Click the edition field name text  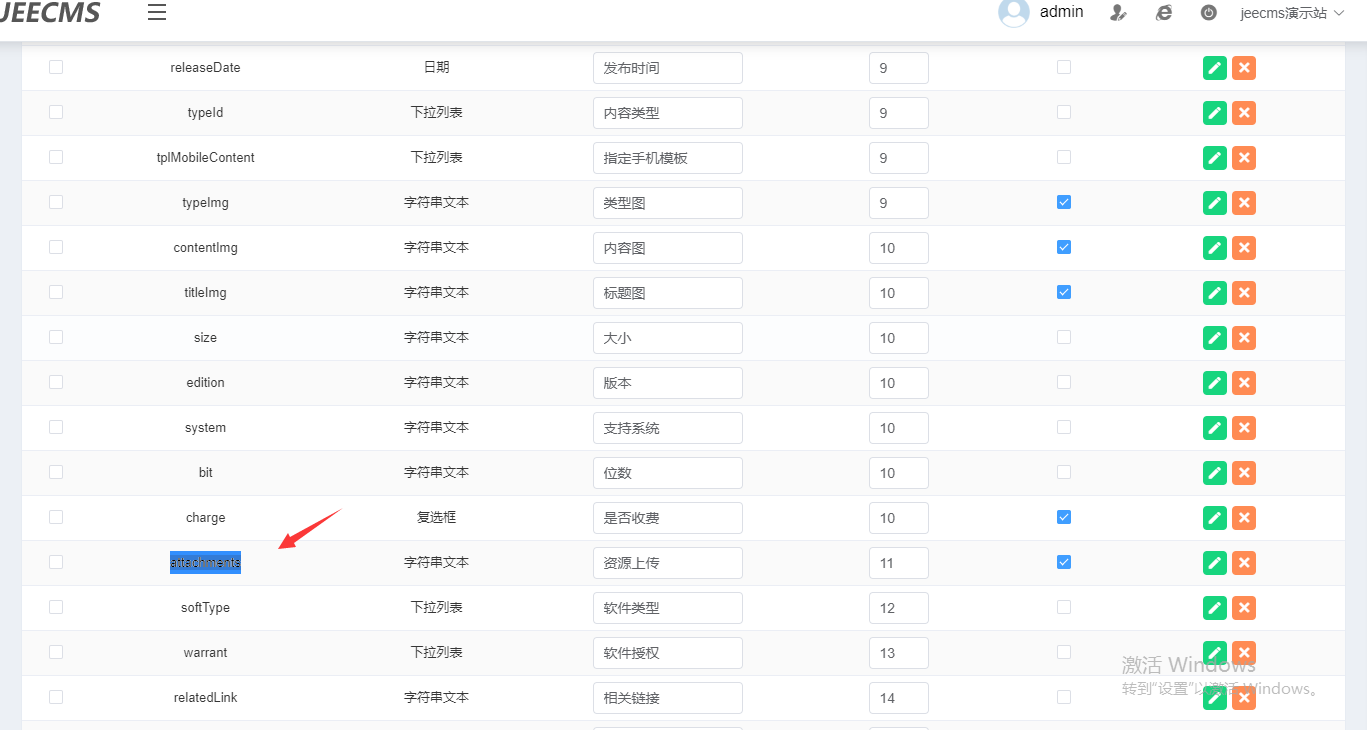[205, 383]
